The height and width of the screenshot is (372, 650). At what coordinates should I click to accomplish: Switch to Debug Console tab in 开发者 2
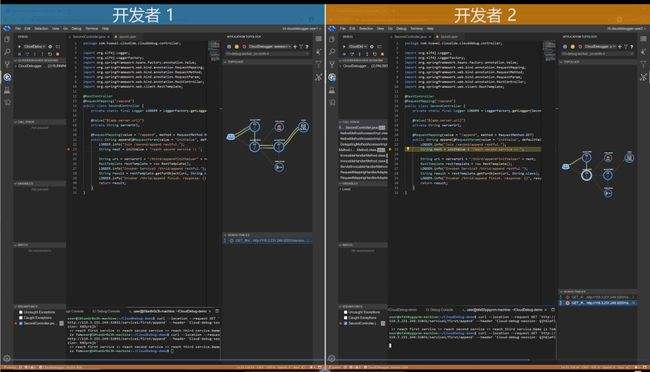point(440,310)
